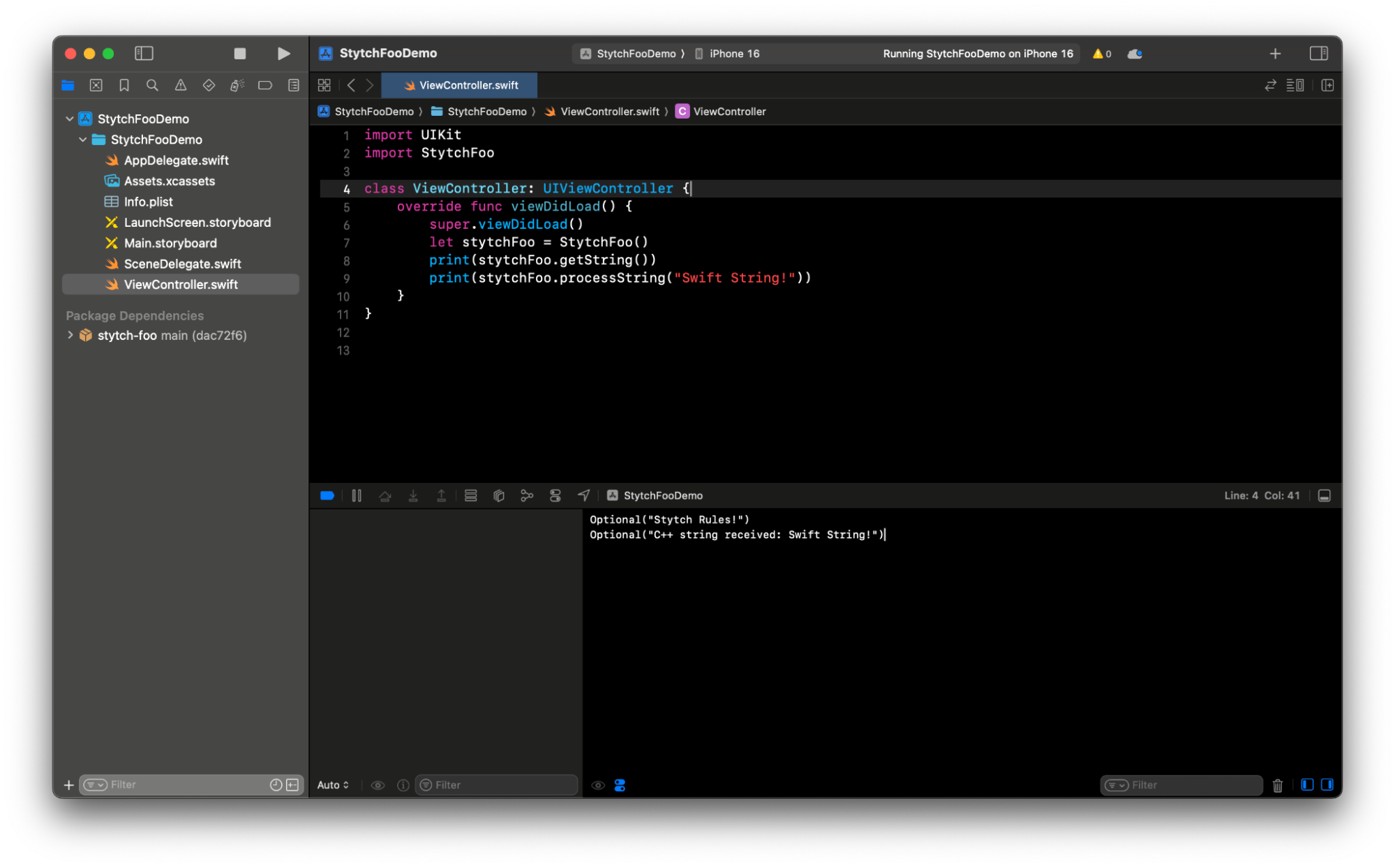This screenshot has height=868, width=1395.
Task: Pause program execution
Action: click(357, 495)
